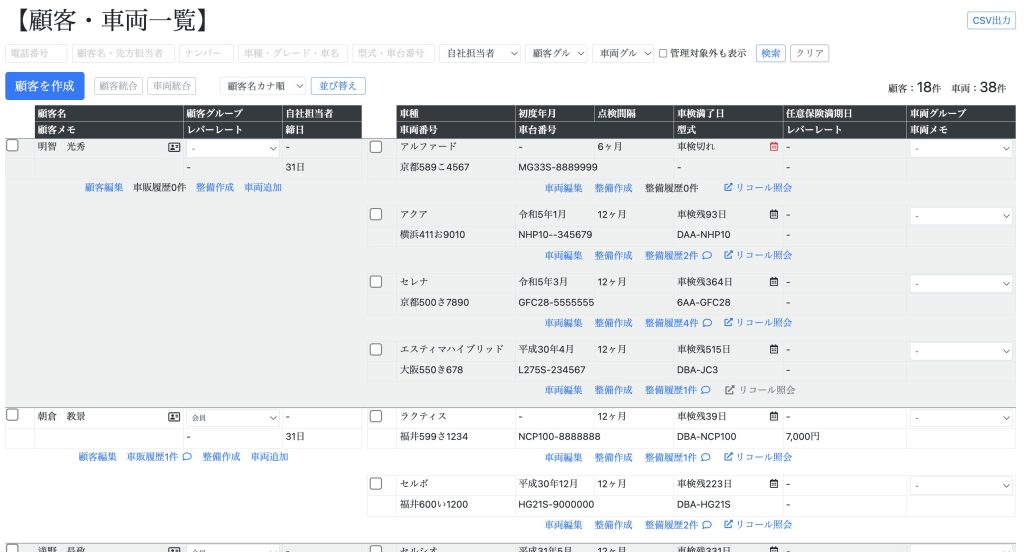Click calendar icon on ラクティス row
Viewport: 1024px width, 552px height.
point(774,416)
